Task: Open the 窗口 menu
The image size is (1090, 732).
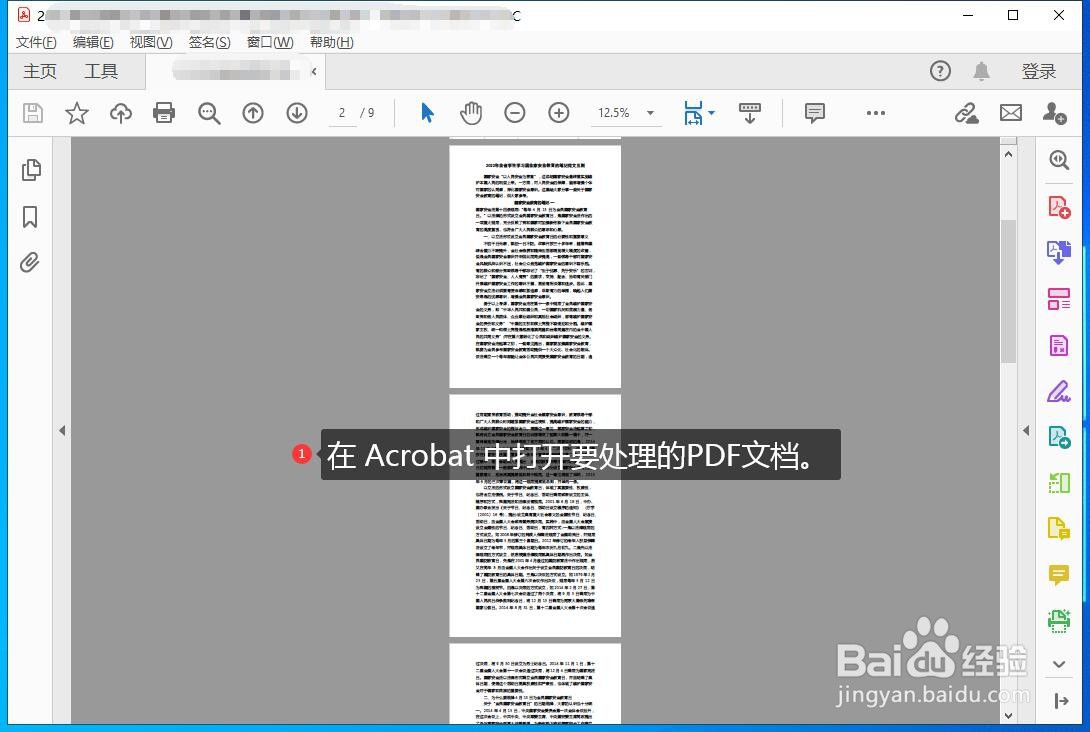Action: (270, 42)
